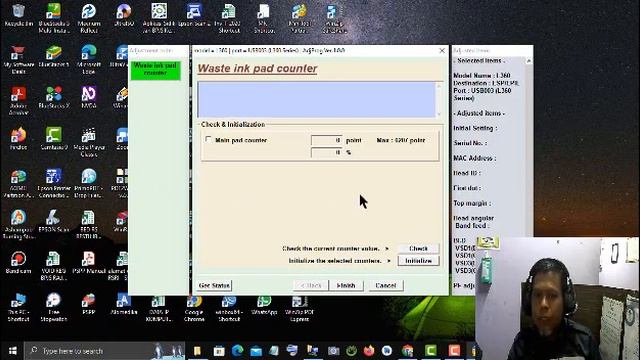This screenshot has width=640, height=360.
Task: Close the Waste ink pad counter dialog
Action: click(x=442, y=51)
